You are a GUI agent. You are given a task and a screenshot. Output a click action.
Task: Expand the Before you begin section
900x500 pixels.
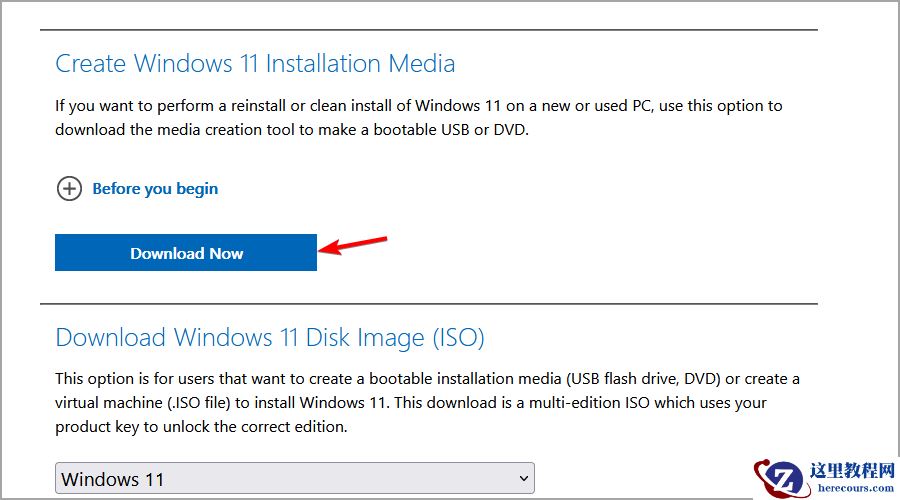click(155, 189)
